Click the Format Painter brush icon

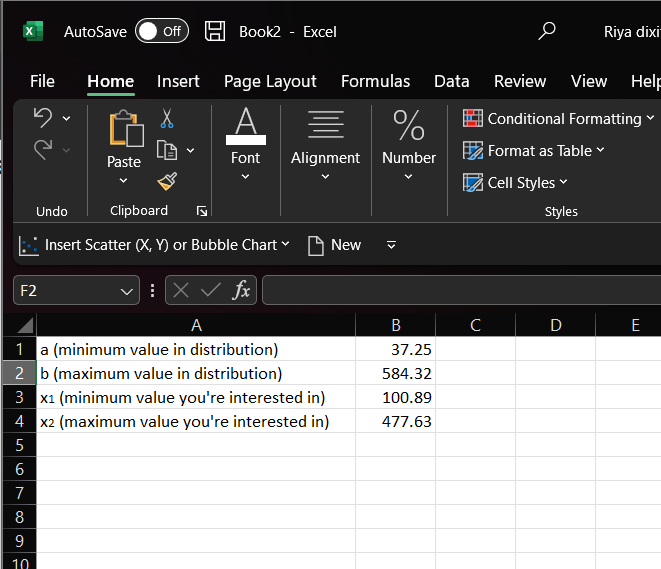point(167,181)
